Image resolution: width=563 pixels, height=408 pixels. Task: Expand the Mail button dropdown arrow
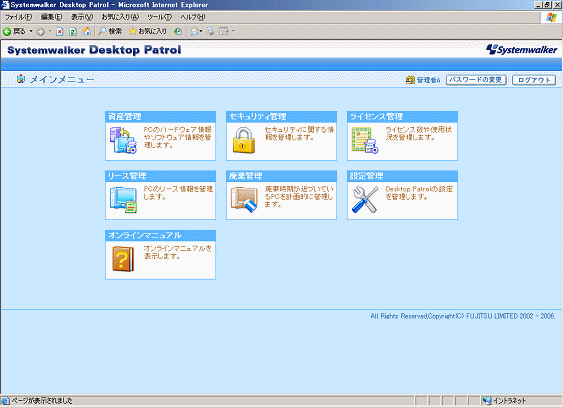(x=201, y=31)
